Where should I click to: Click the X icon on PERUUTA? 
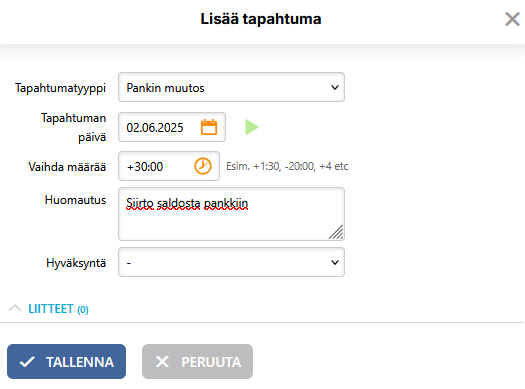(162, 362)
